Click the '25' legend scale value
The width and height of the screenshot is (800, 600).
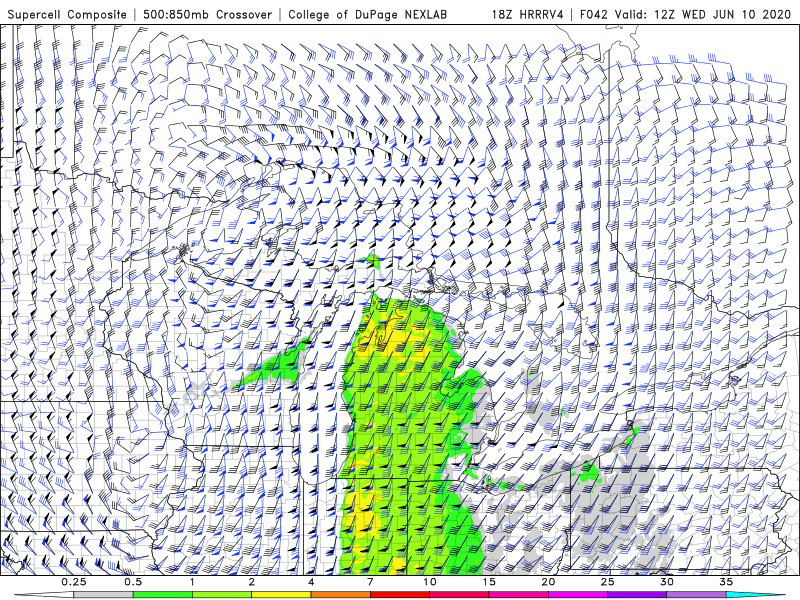pyautogui.click(x=607, y=582)
